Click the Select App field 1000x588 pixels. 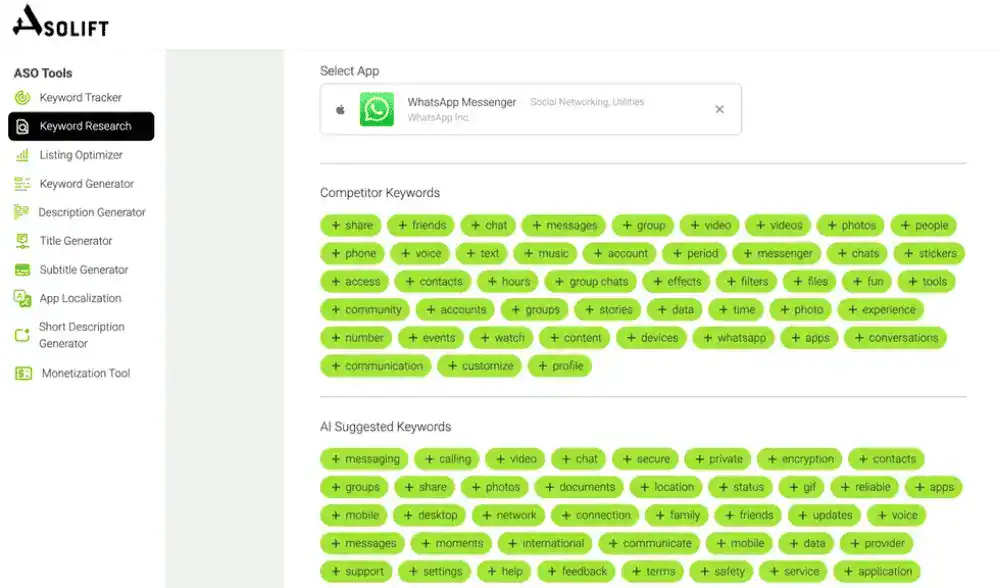click(530, 110)
